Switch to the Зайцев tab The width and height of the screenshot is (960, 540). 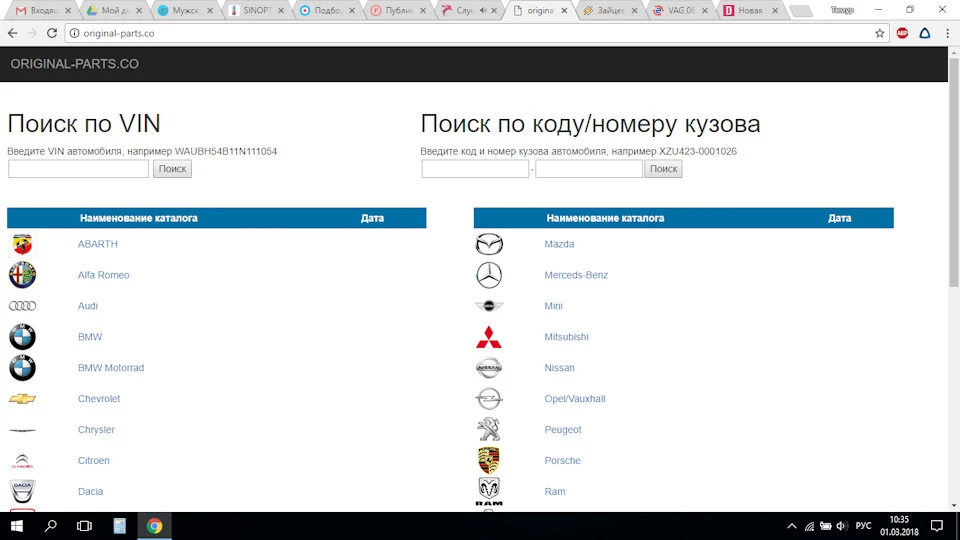[610, 10]
